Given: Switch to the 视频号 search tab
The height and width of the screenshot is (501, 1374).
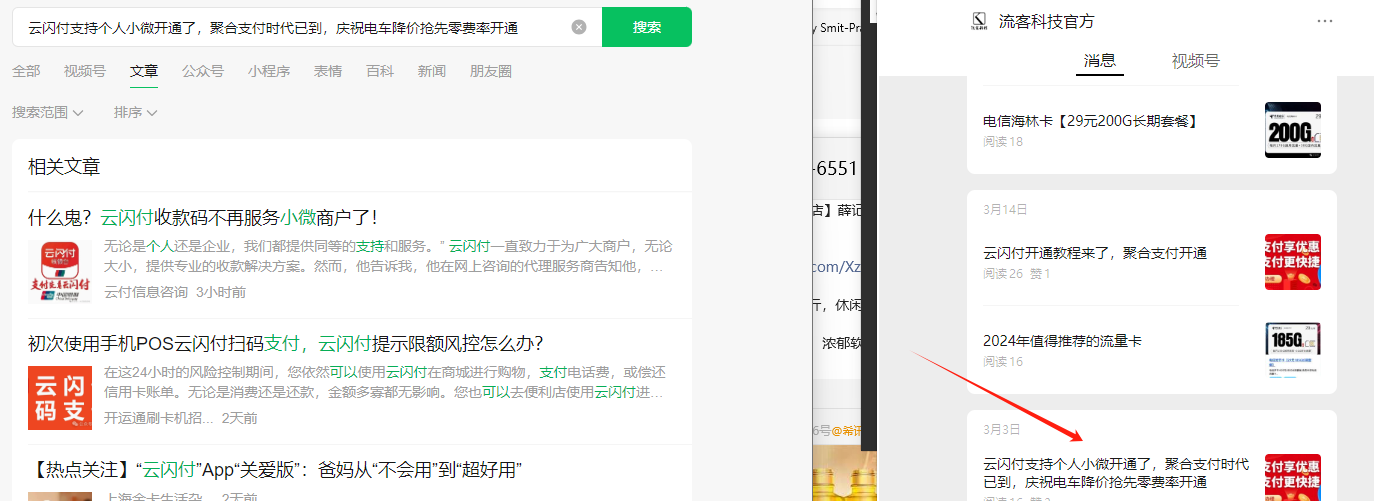Looking at the screenshot, I should (x=85, y=71).
